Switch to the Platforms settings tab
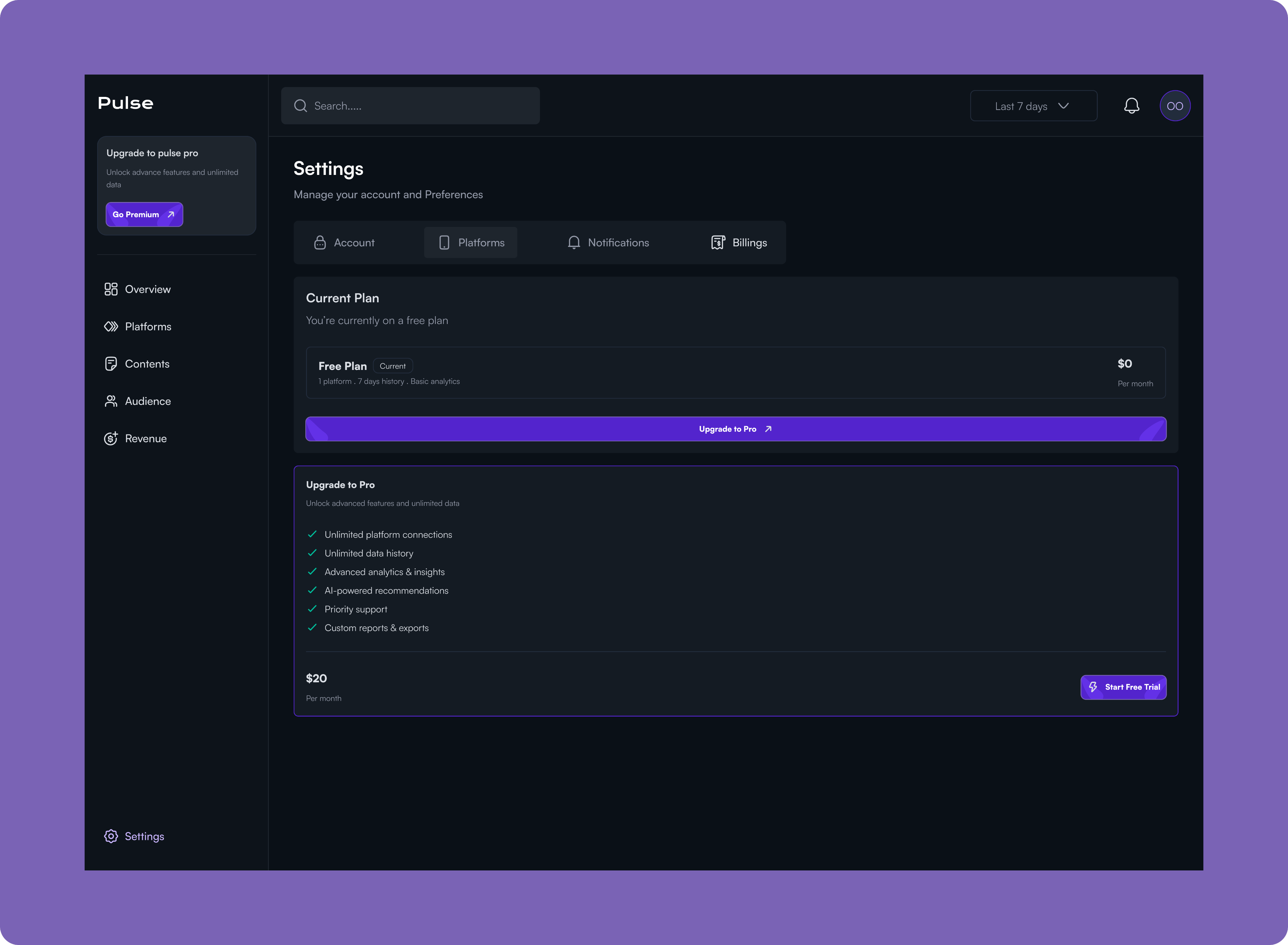 tap(471, 243)
